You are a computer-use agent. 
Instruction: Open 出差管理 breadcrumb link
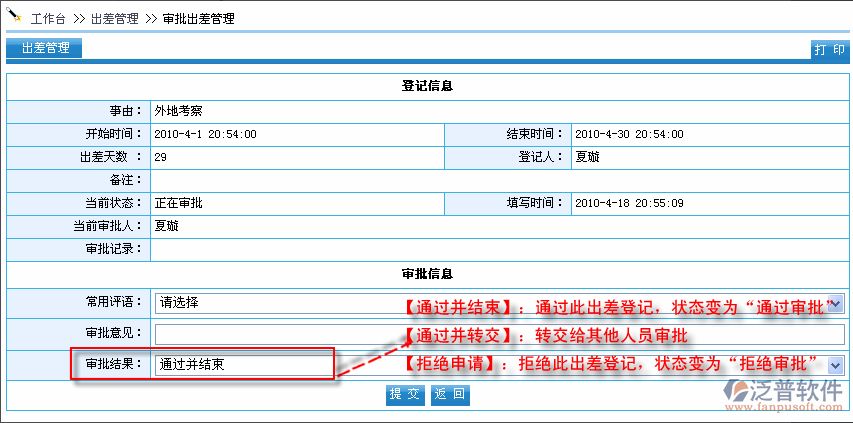(x=115, y=18)
